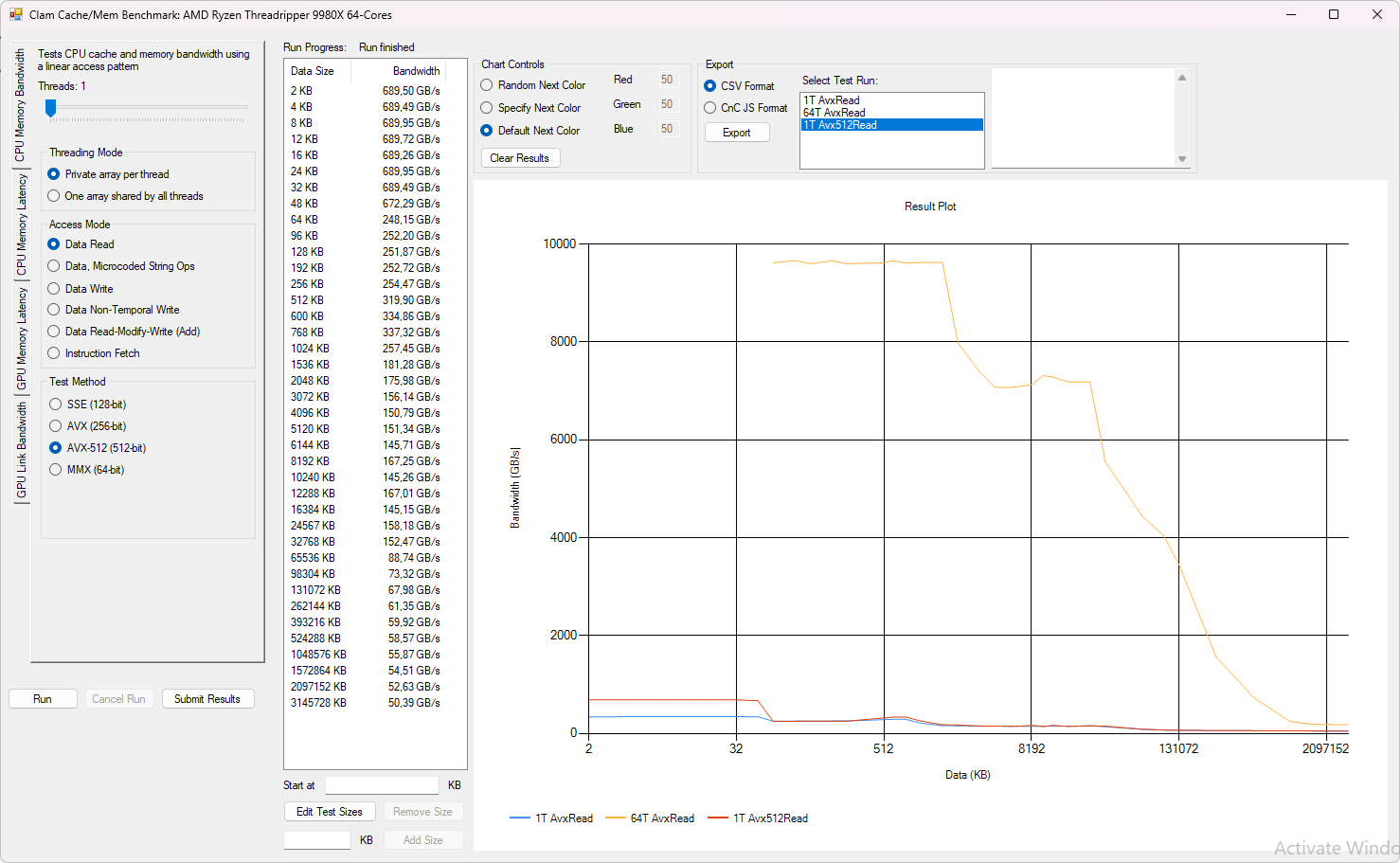Click the scroll down arrow in notes box

1182,159
